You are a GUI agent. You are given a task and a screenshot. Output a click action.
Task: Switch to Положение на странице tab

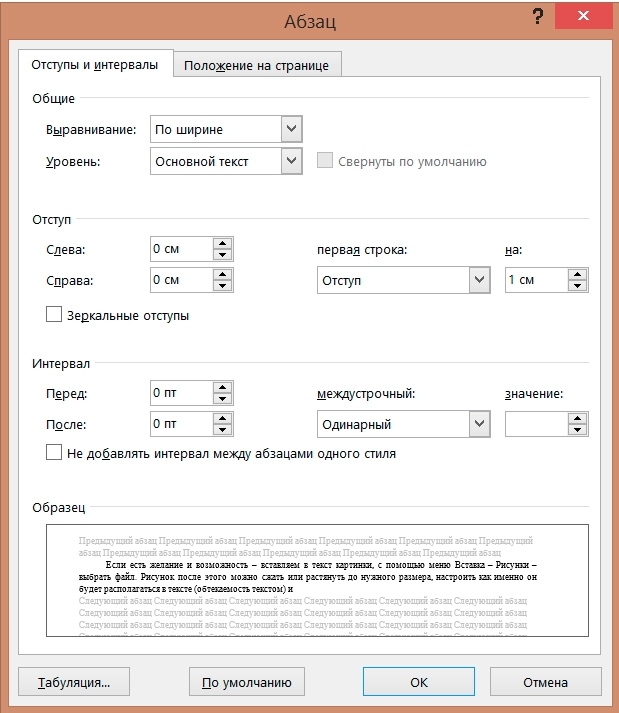point(257,65)
